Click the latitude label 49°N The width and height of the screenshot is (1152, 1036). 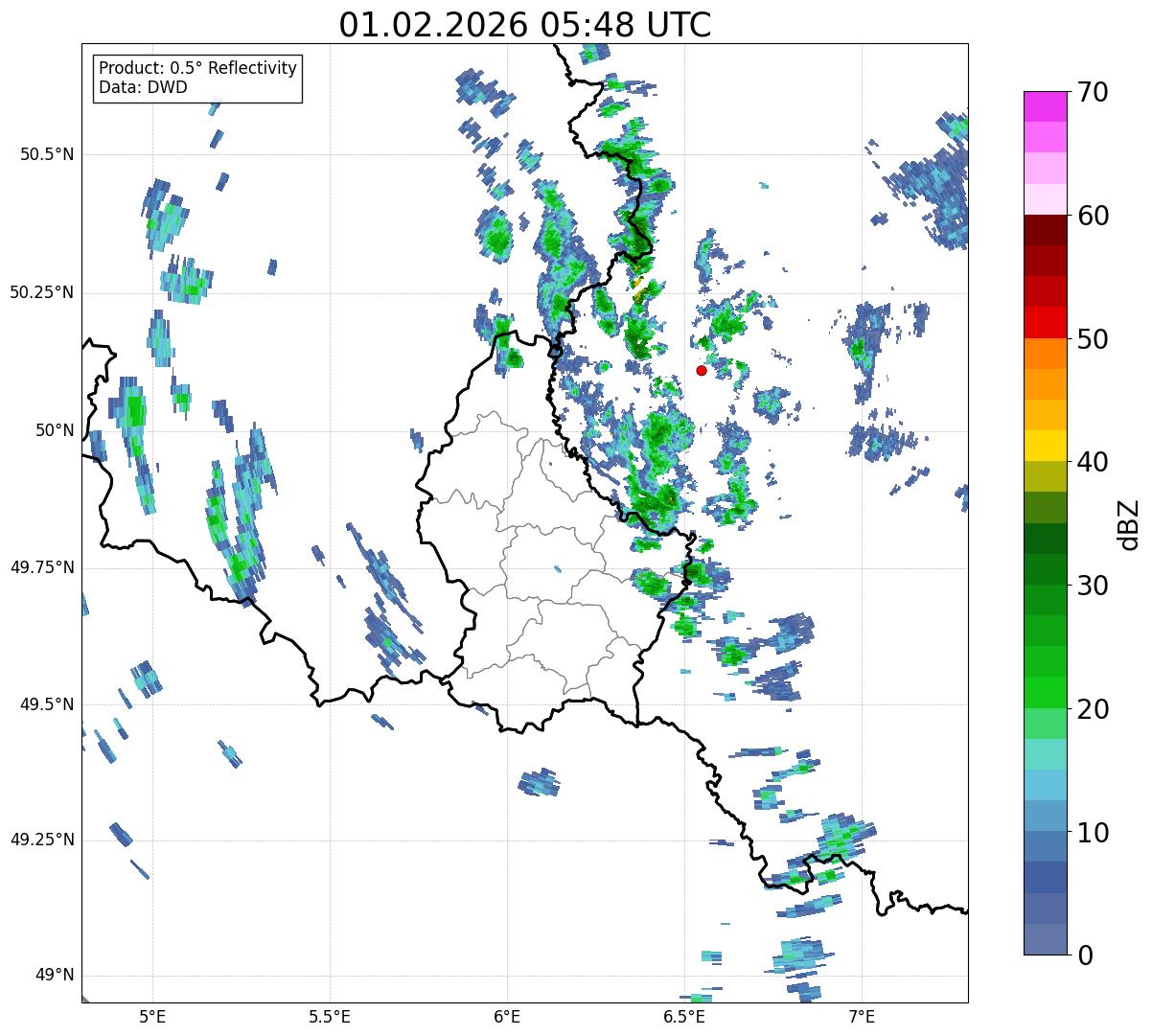tap(55, 976)
